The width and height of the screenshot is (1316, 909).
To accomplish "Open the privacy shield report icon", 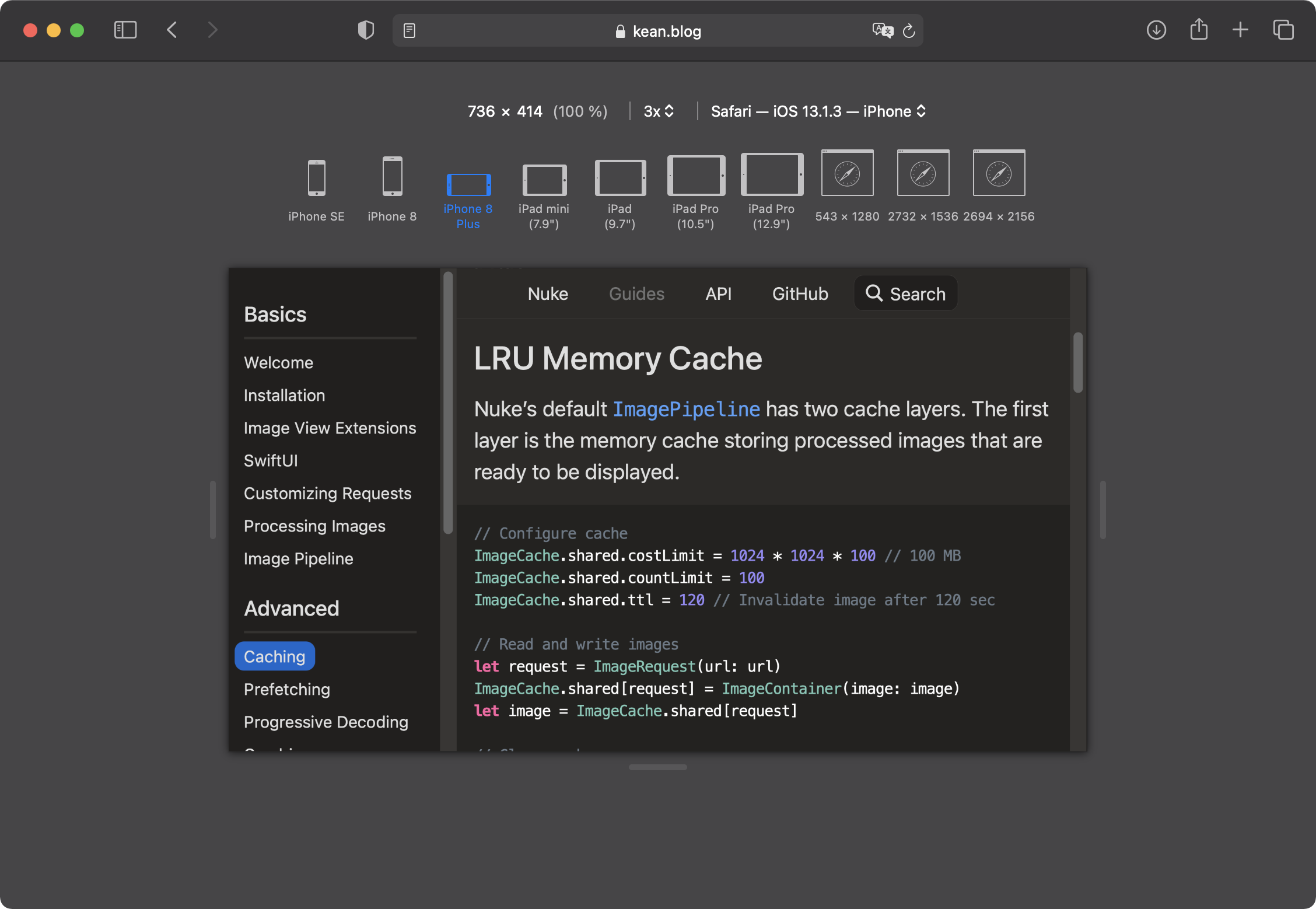I will point(366,30).
